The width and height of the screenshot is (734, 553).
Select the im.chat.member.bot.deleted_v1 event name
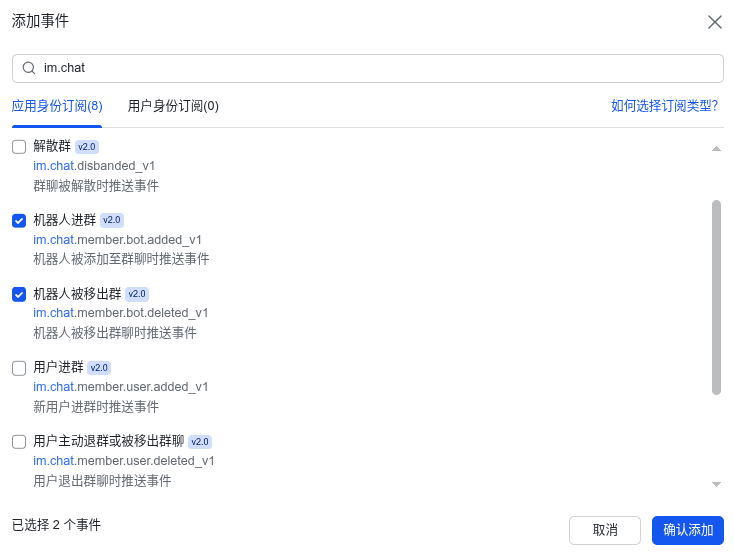(120, 313)
